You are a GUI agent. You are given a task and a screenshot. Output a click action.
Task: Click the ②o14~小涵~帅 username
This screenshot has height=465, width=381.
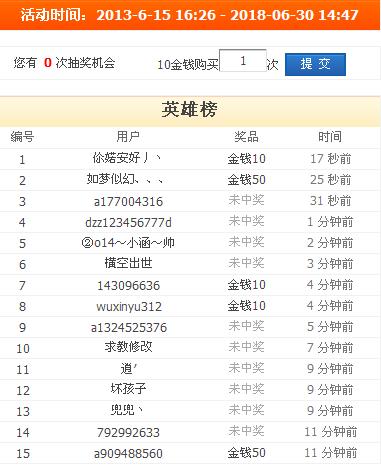click(x=128, y=243)
